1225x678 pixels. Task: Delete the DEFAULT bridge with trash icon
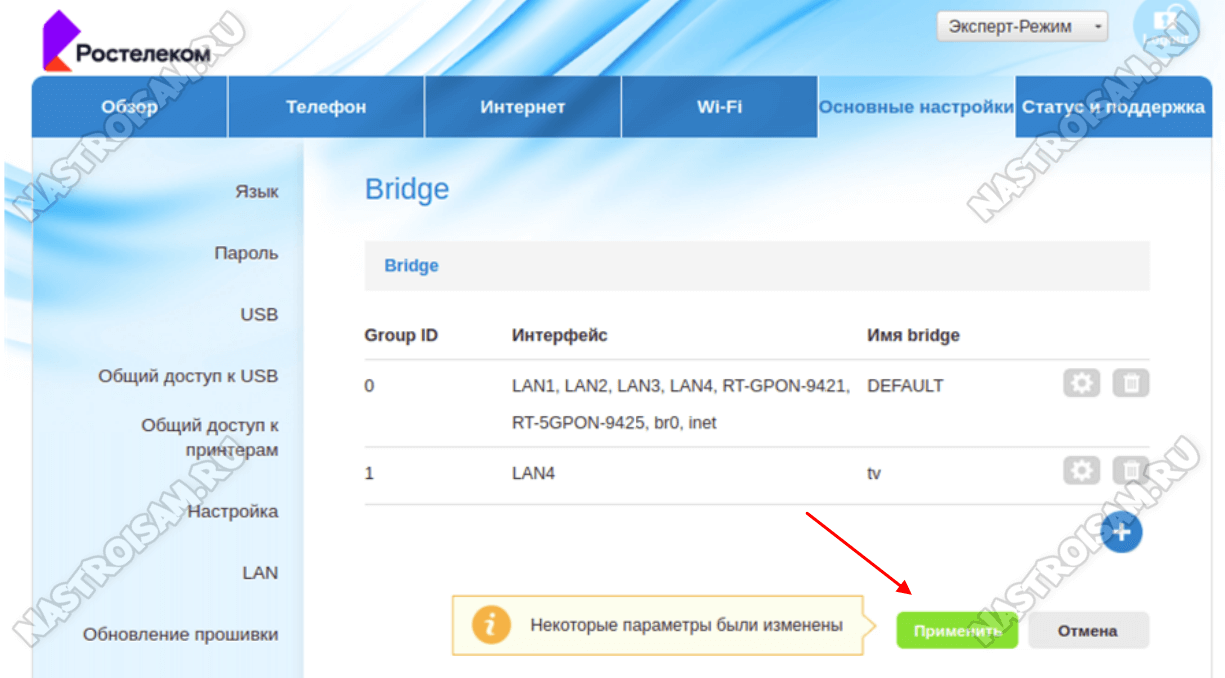tap(1131, 383)
